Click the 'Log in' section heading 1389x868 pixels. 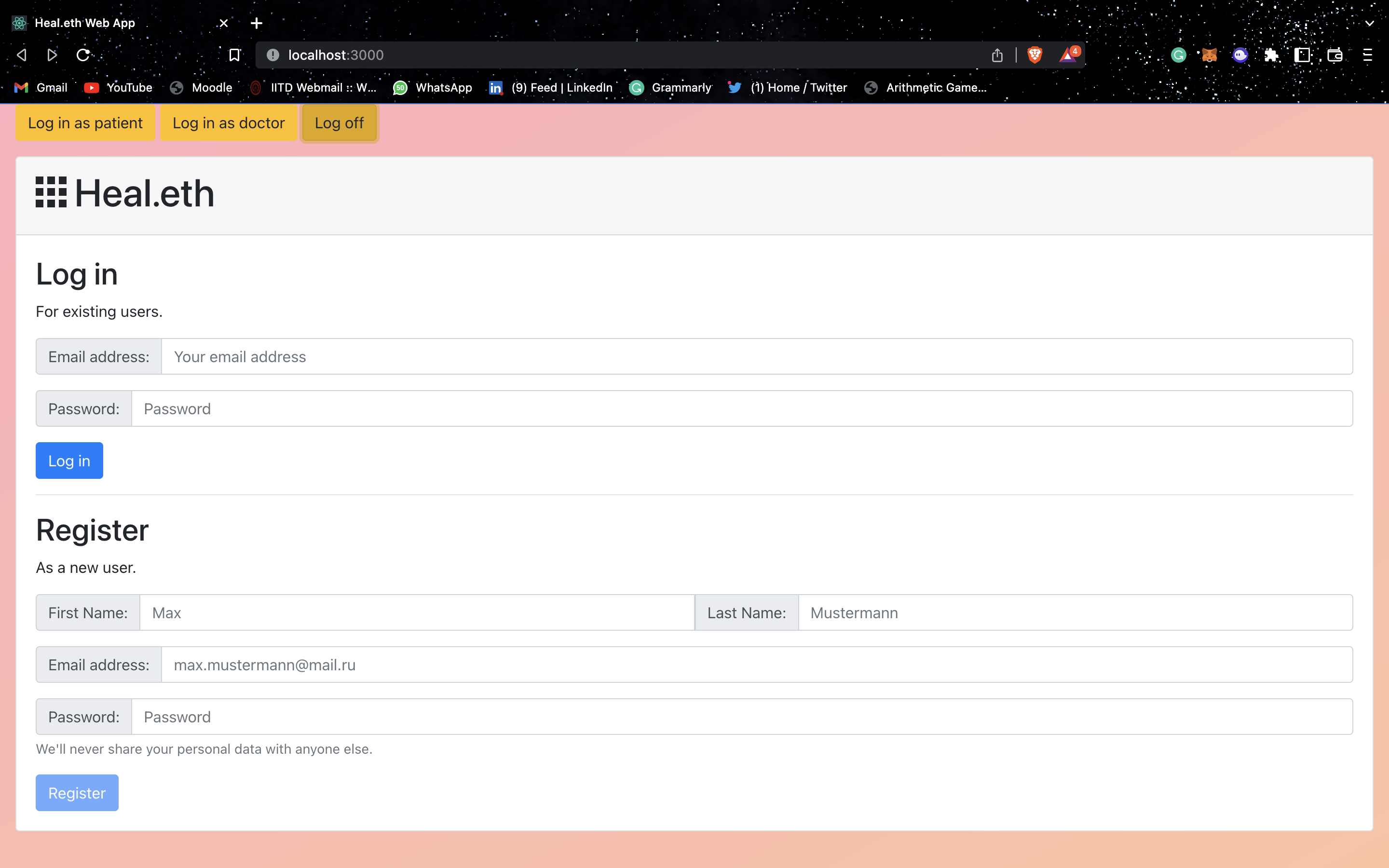pos(77,274)
